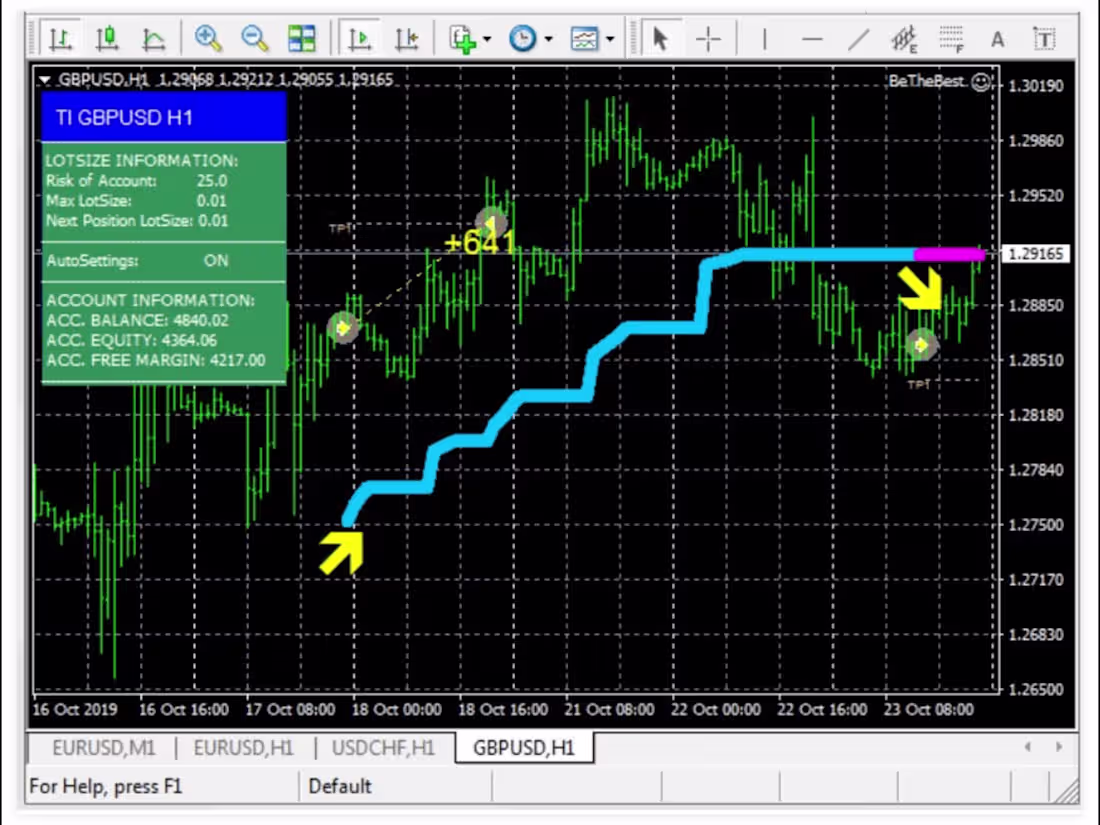Toggle chart auto scroll
The width and height of the screenshot is (1100, 825).
[359, 38]
